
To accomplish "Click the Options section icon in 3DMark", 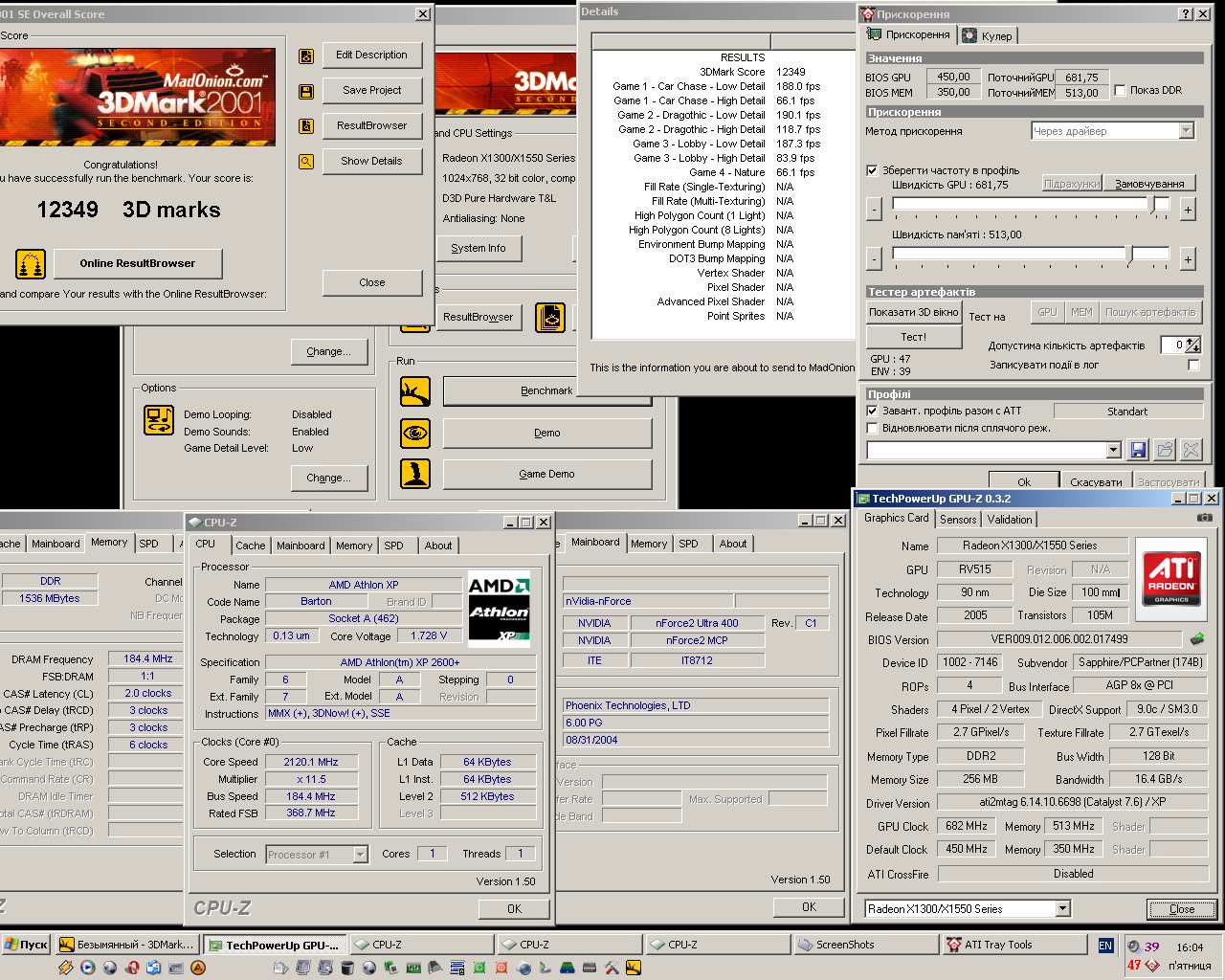I will (158, 420).
